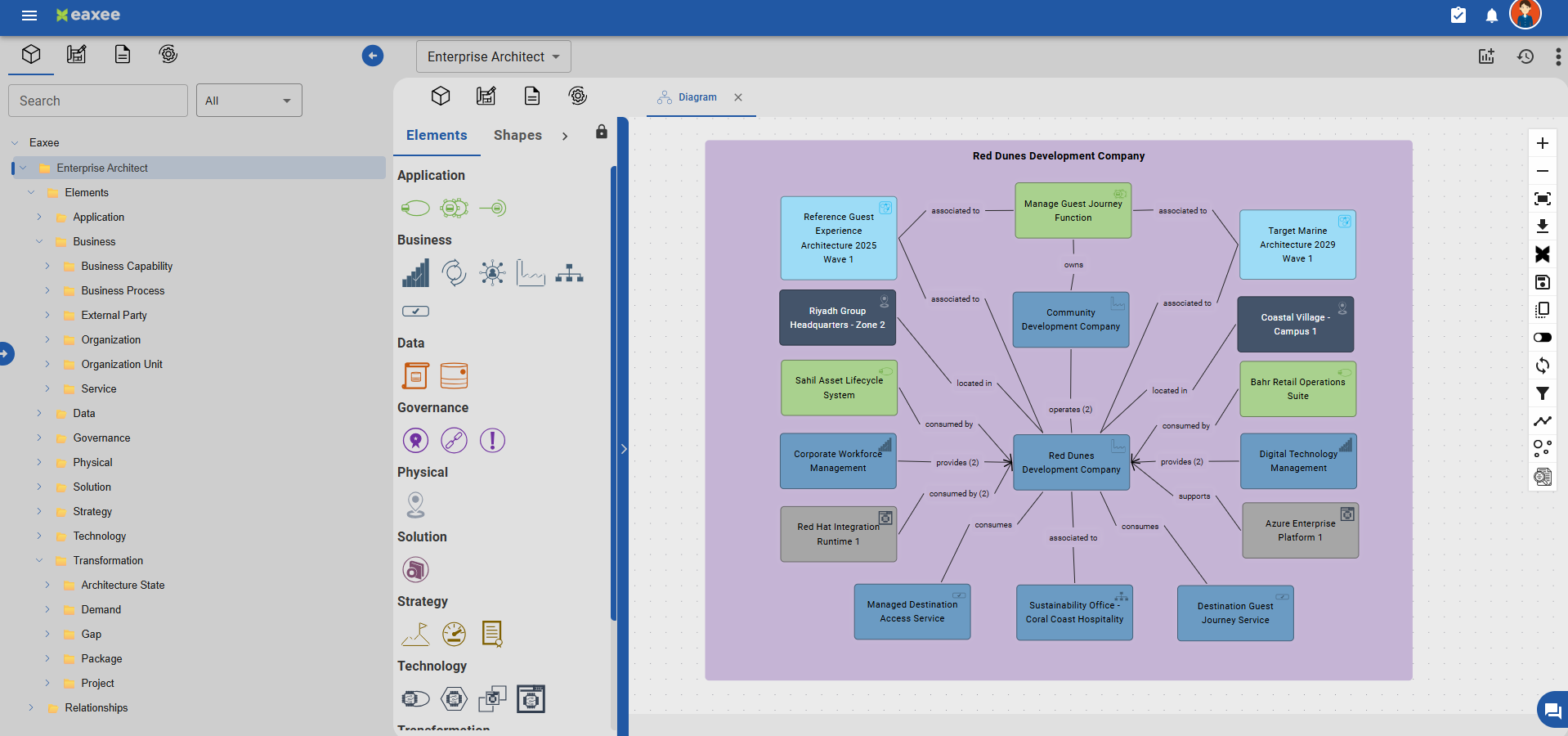Select the Gap tree item

pos(92,635)
